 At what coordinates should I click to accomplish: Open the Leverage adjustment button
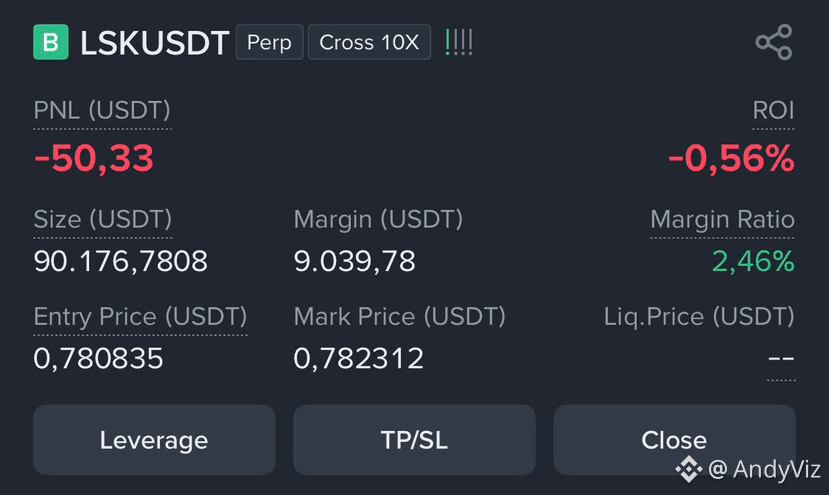point(154,439)
